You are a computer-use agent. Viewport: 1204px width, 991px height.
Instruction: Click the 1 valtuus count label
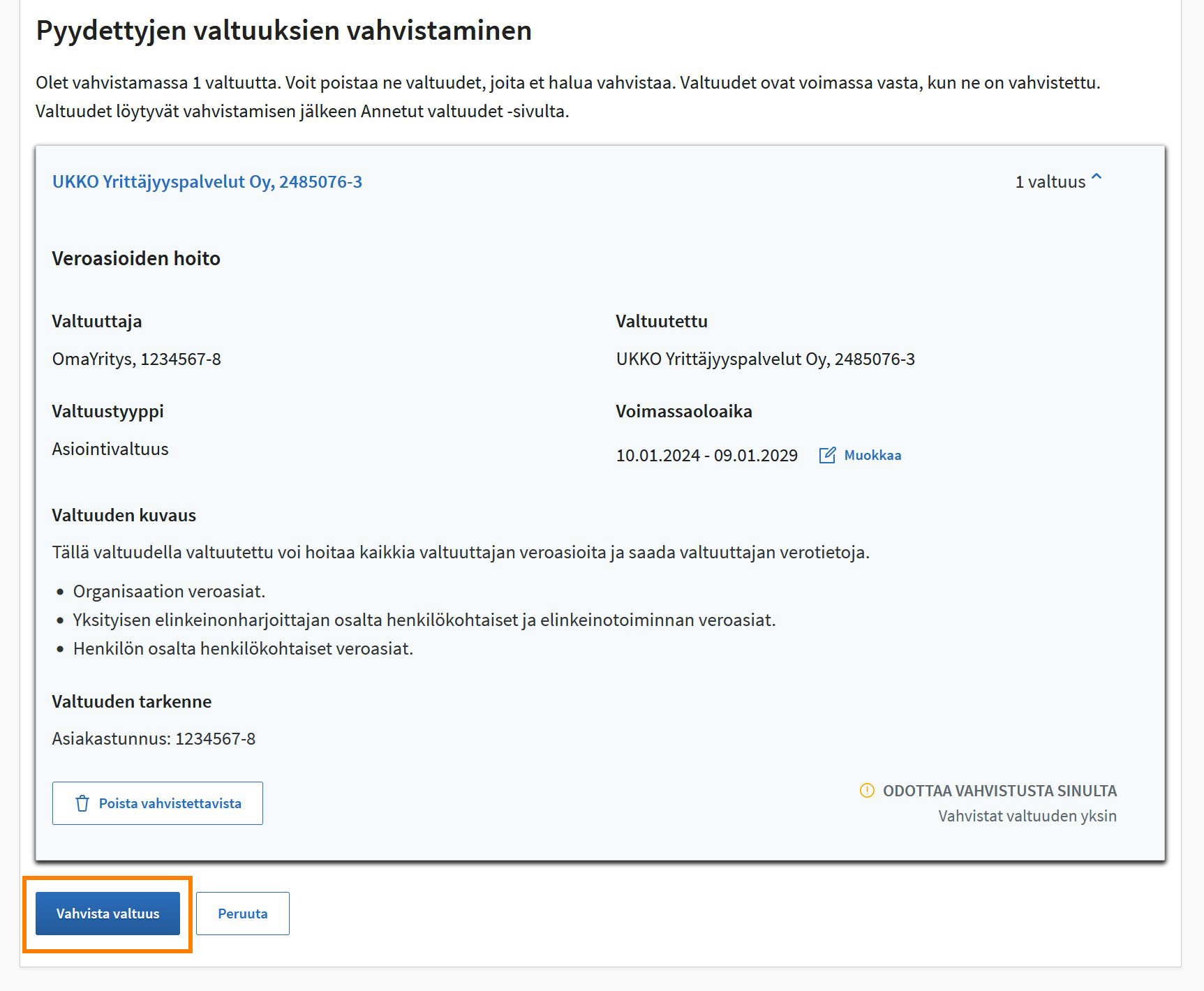(1050, 181)
